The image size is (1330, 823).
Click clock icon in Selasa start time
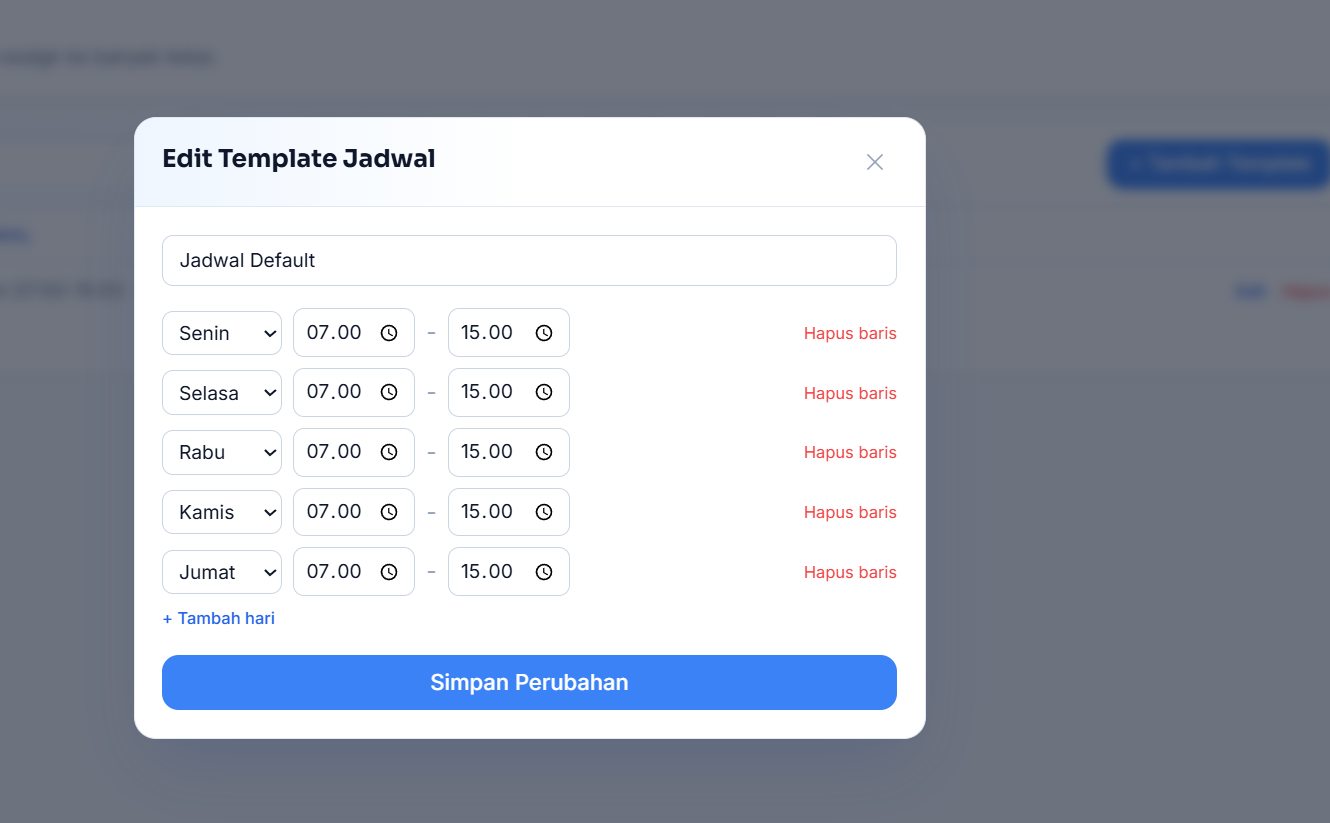coord(389,392)
